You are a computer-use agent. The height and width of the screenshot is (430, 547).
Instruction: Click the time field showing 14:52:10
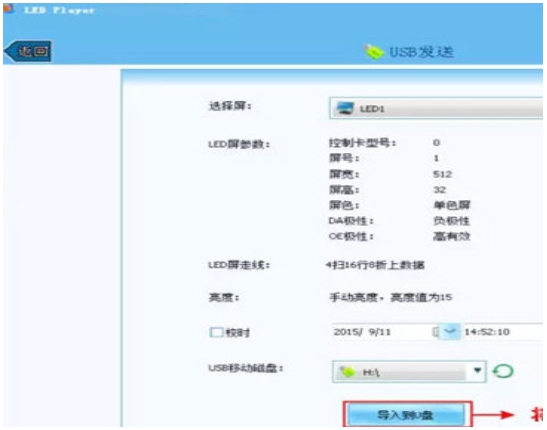(502, 332)
